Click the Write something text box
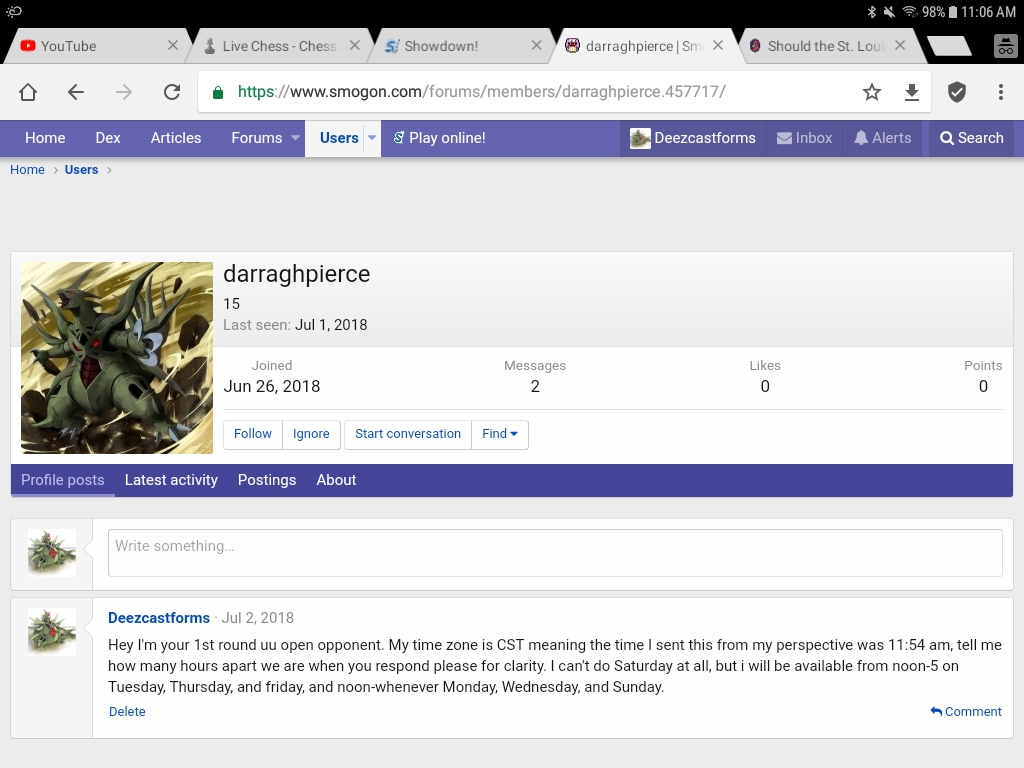 click(555, 553)
